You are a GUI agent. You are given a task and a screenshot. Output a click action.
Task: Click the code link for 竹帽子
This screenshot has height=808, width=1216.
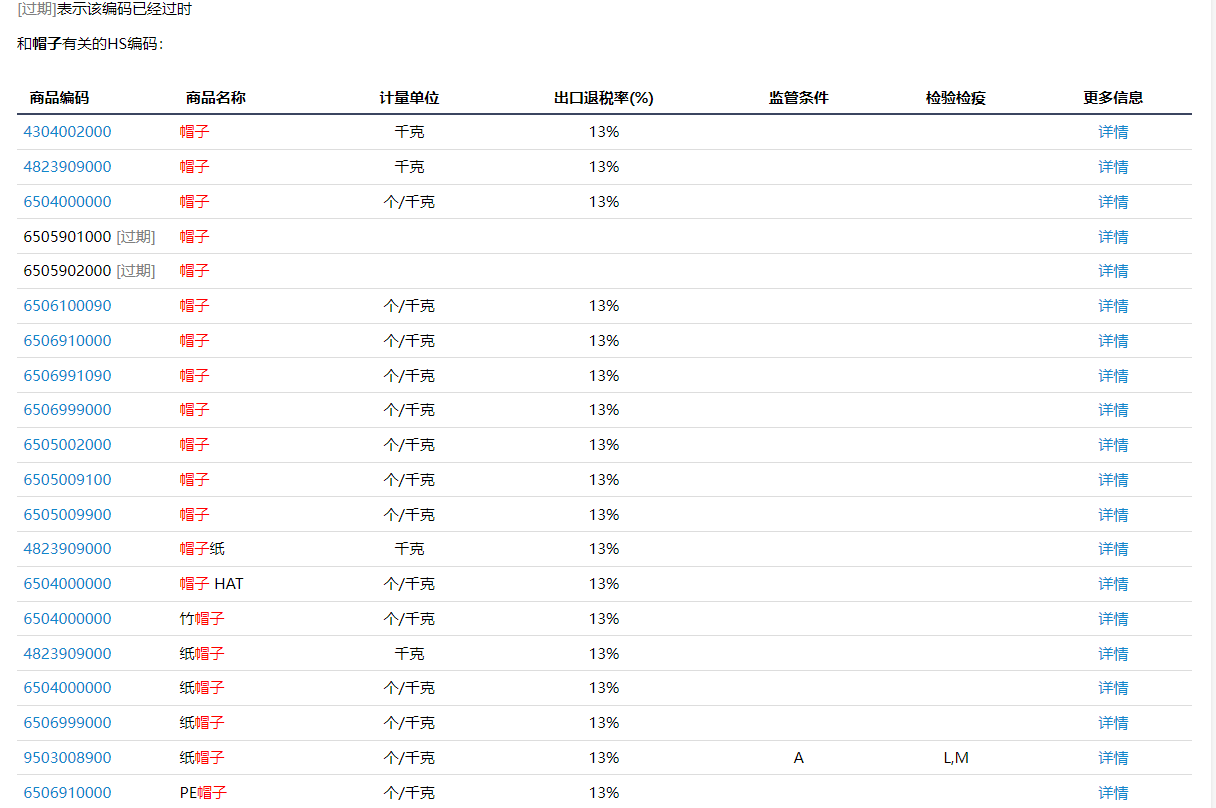coord(67,619)
